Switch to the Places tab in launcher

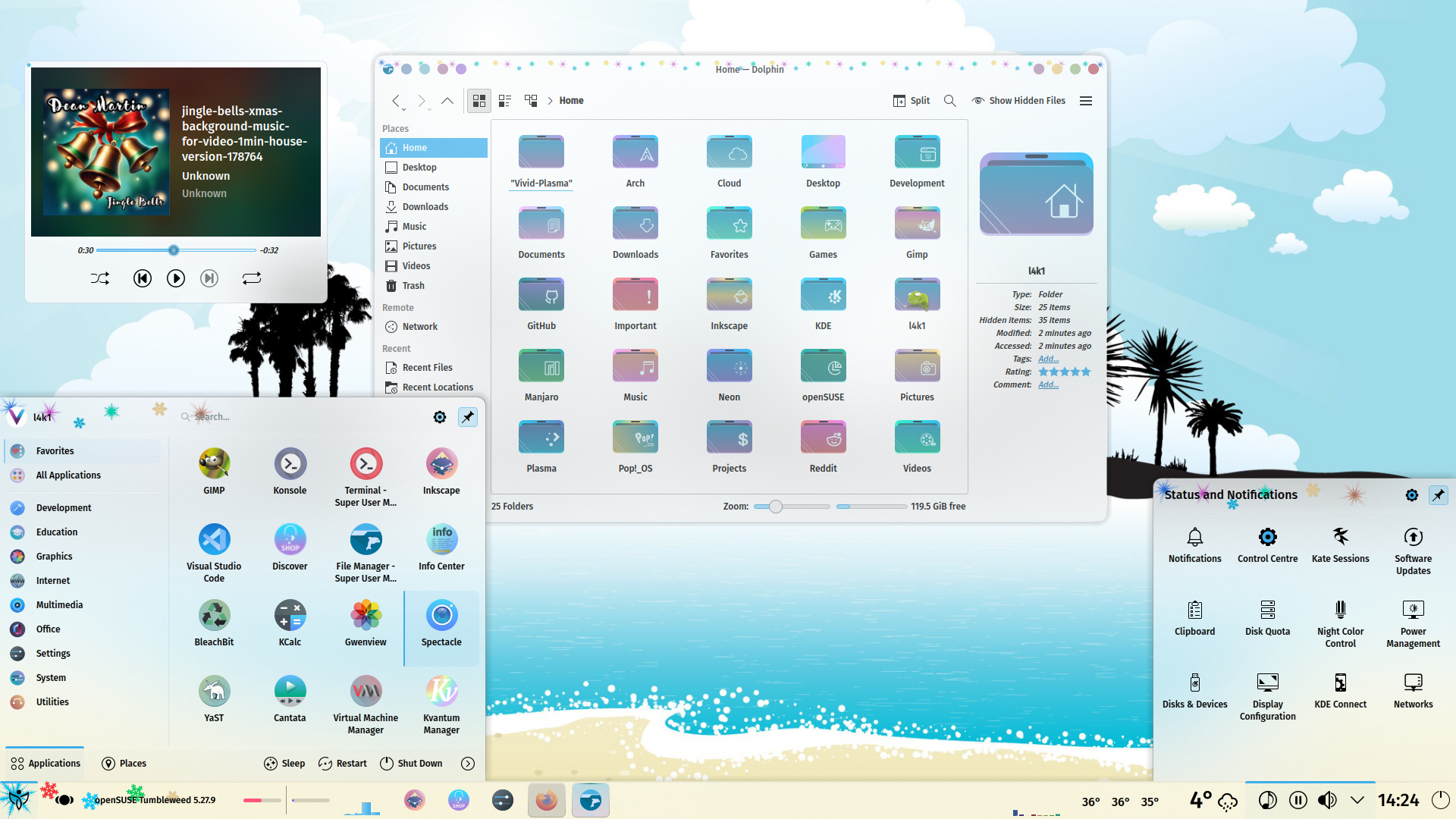click(x=124, y=763)
